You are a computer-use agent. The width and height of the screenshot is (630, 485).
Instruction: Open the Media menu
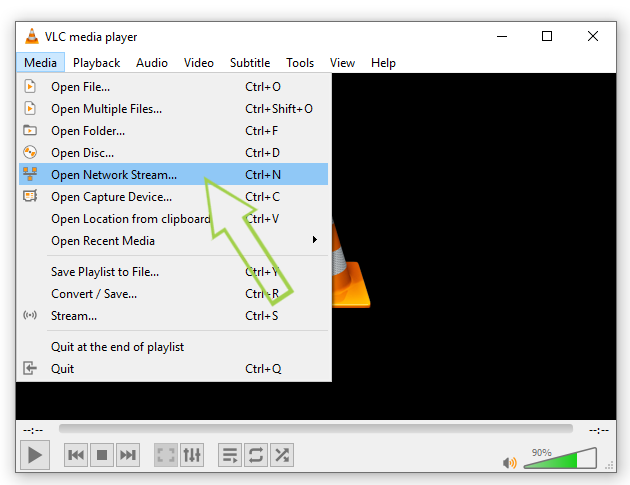pos(40,63)
